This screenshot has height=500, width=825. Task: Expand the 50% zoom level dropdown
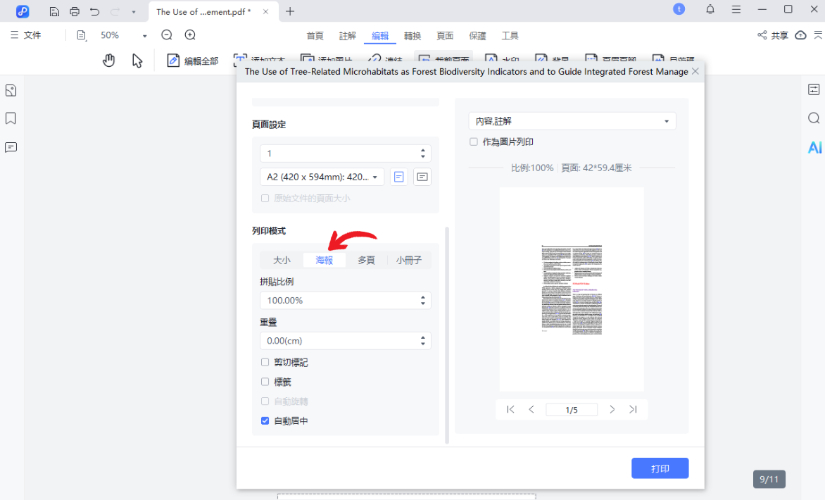click(145, 36)
